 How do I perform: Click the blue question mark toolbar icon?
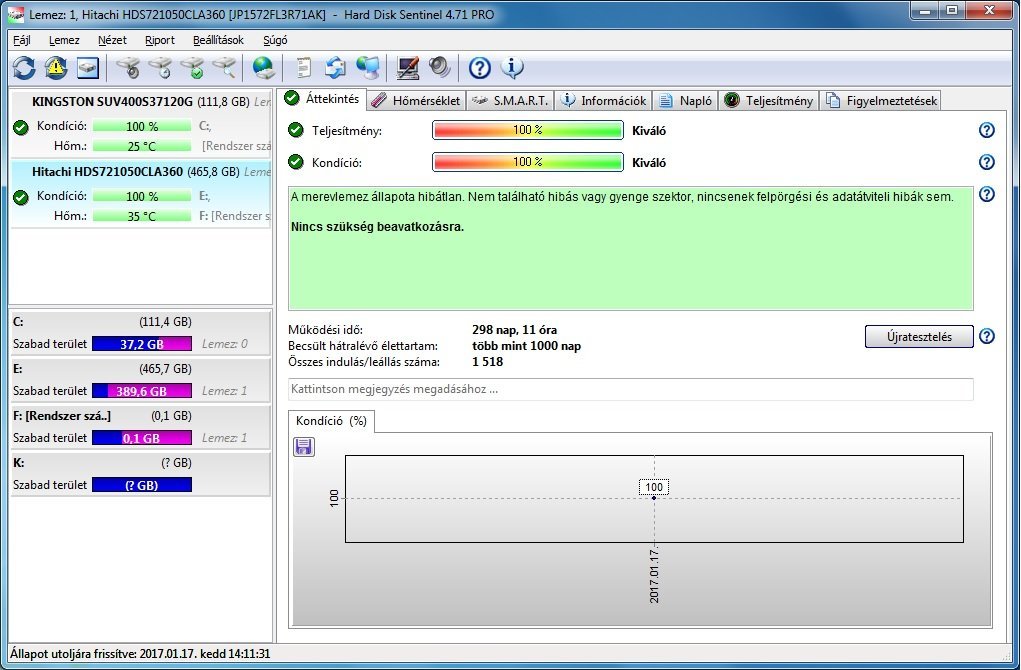480,68
